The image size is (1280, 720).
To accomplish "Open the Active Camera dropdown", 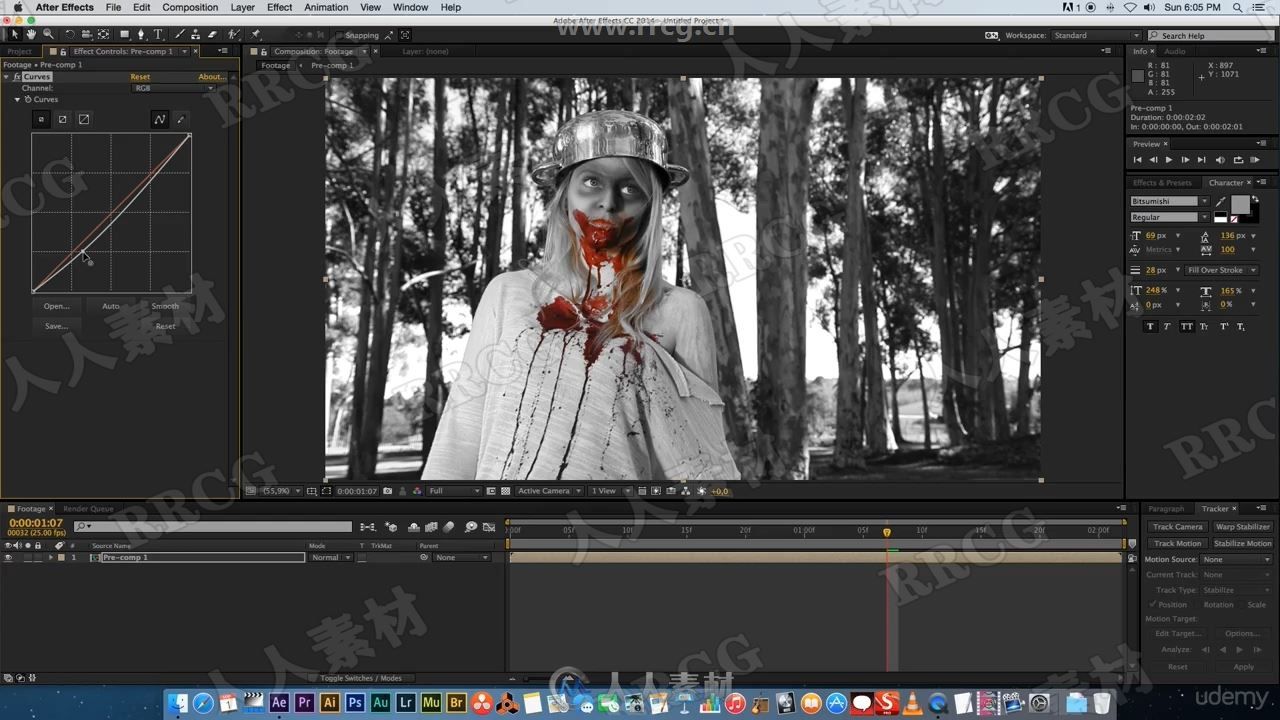I will (x=547, y=491).
